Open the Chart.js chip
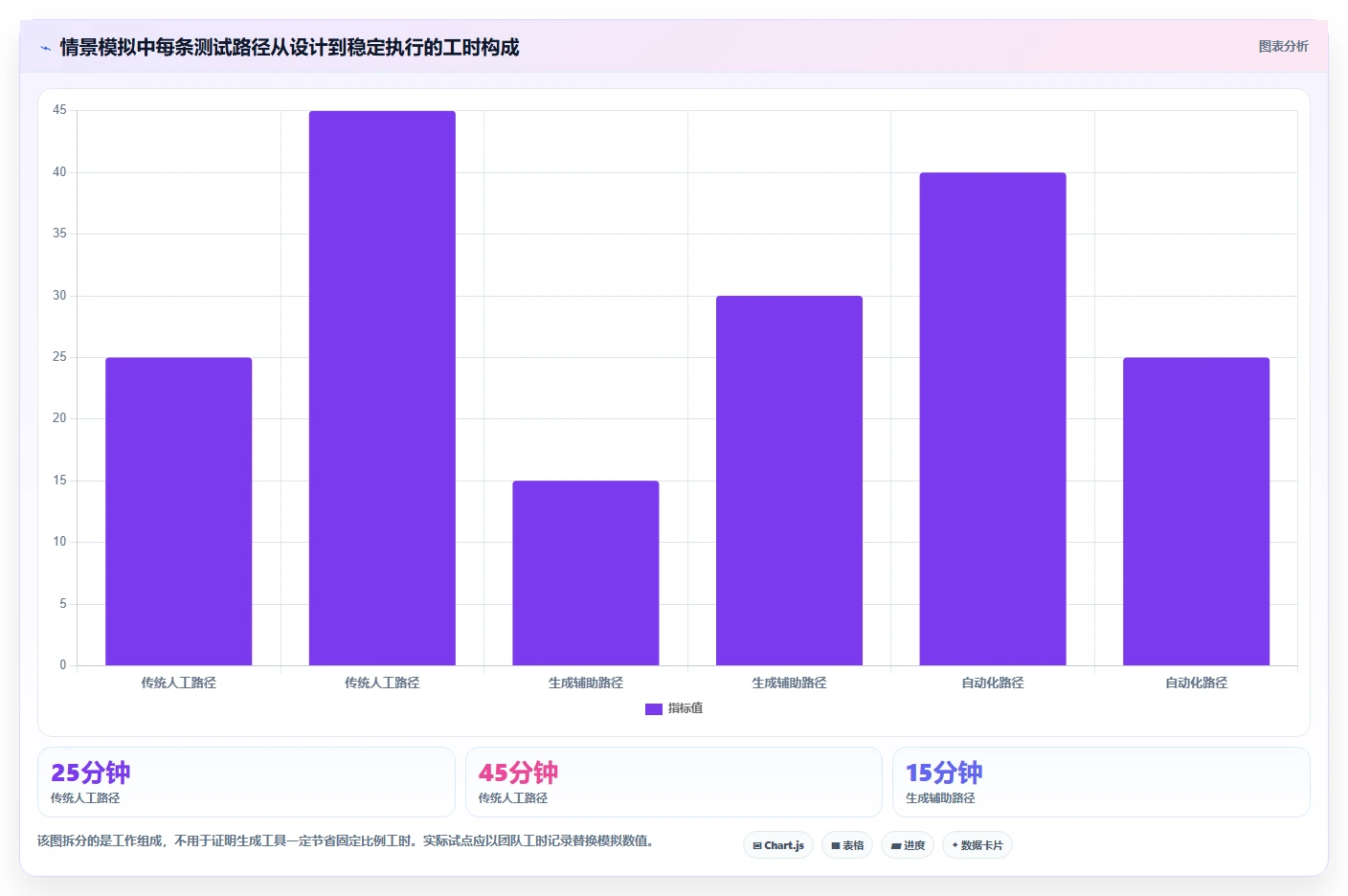Image resolution: width=1348 pixels, height=896 pixels. click(x=778, y=845)
